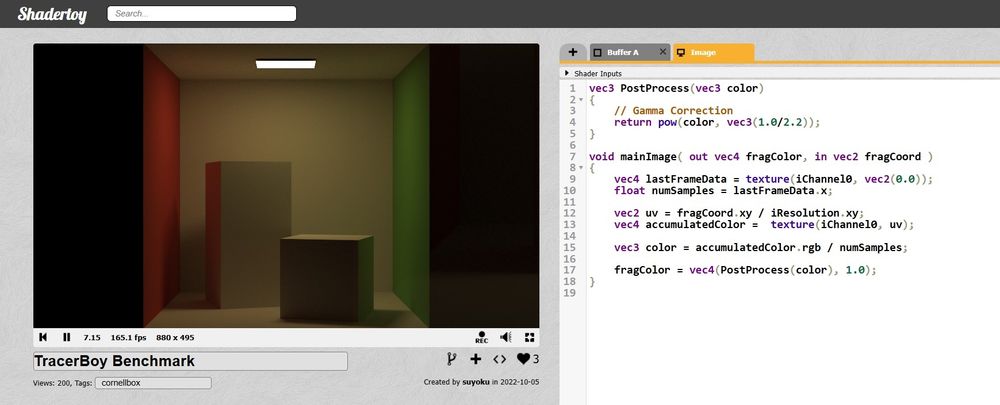Click the vec3 color division line
This screenshot has width=1000, height=405.
pos(760,248)
